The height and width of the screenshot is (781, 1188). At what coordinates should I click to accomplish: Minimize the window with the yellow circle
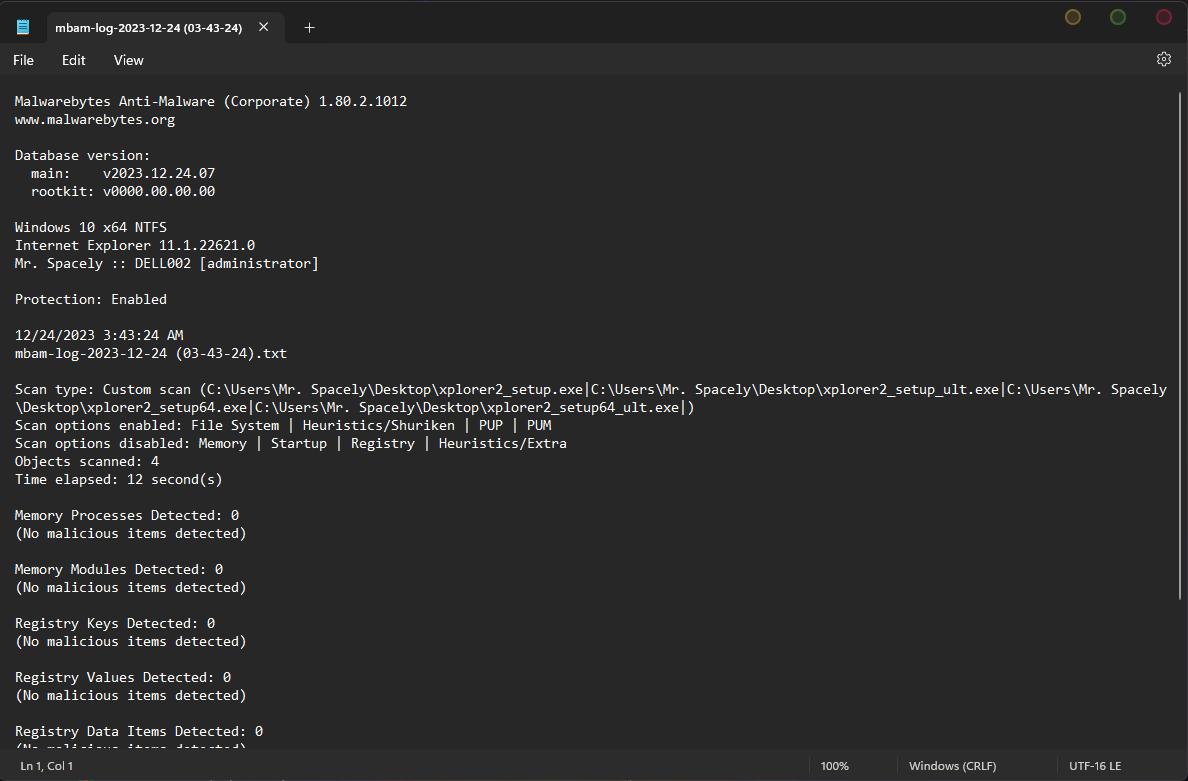(x=1073, y=17)
